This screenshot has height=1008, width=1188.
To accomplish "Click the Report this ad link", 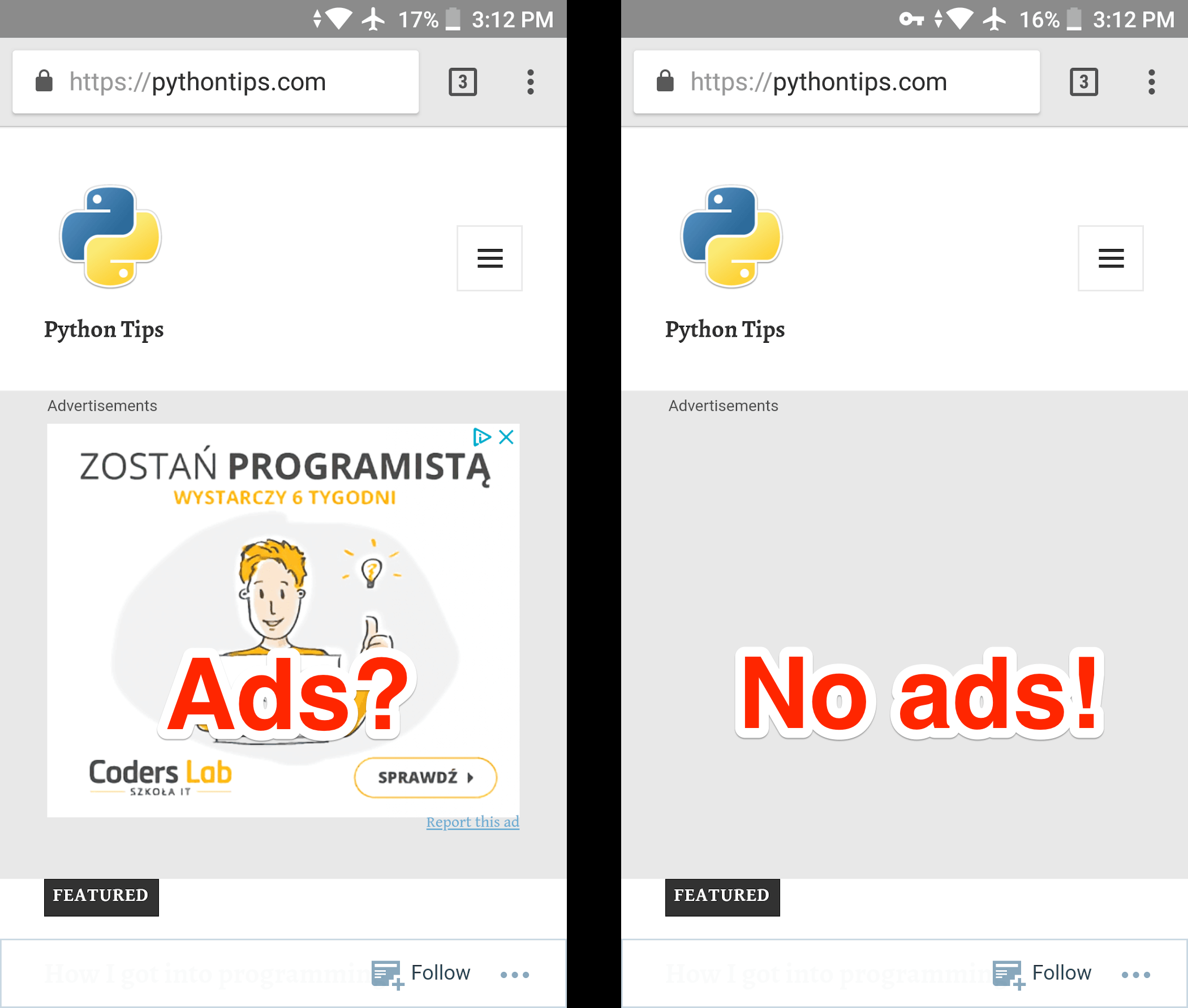I will point(474,821).
